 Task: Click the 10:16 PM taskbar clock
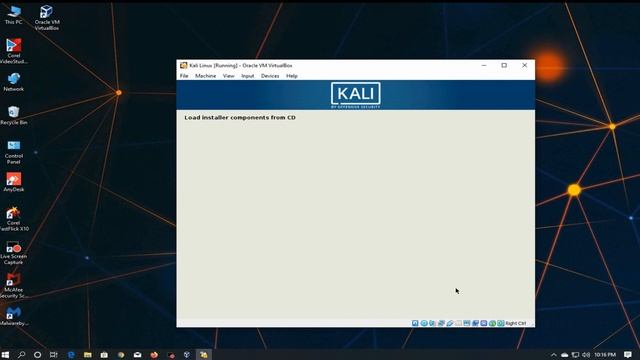605,355
